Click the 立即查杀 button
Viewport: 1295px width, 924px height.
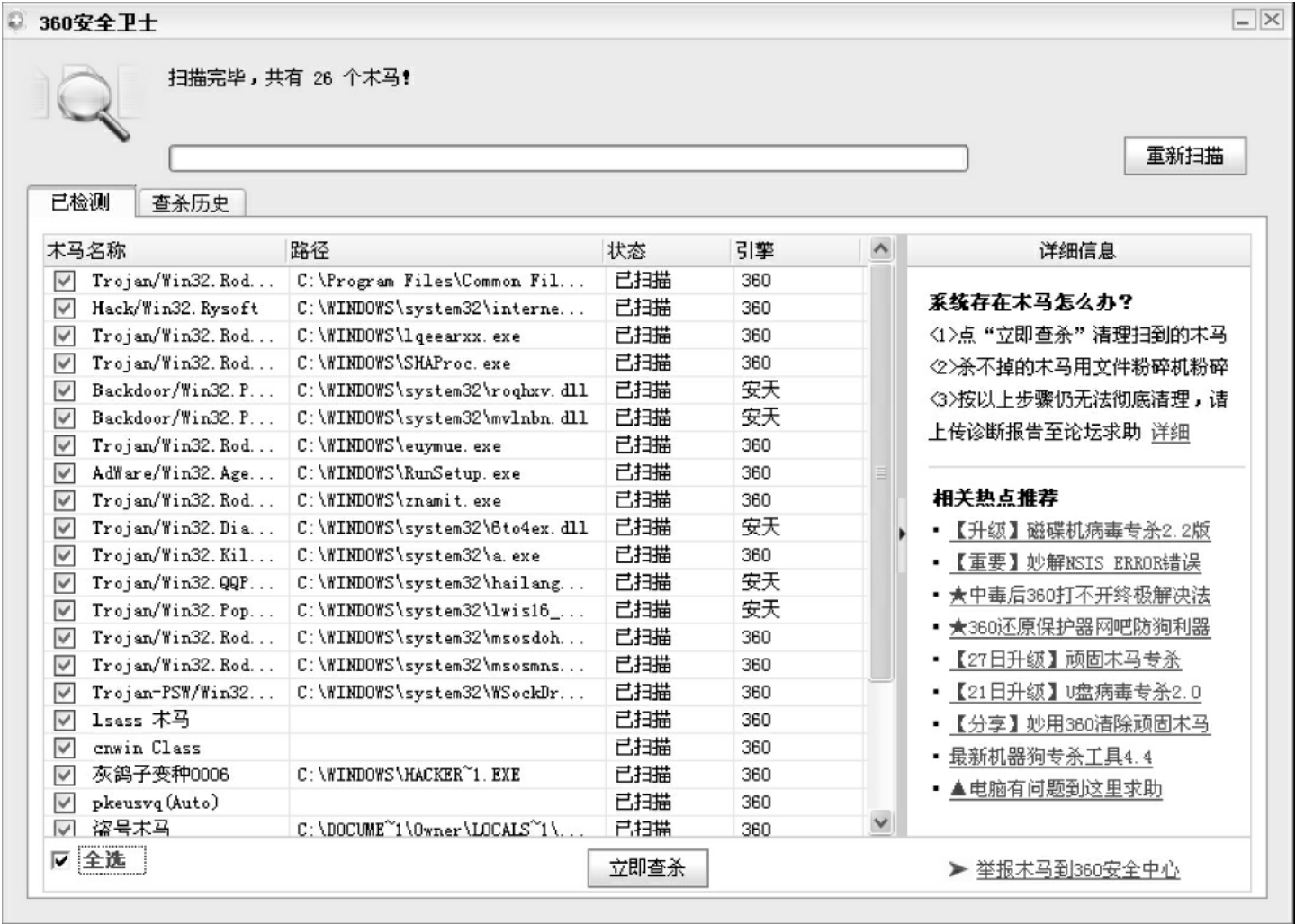click(x=647, y=868)
